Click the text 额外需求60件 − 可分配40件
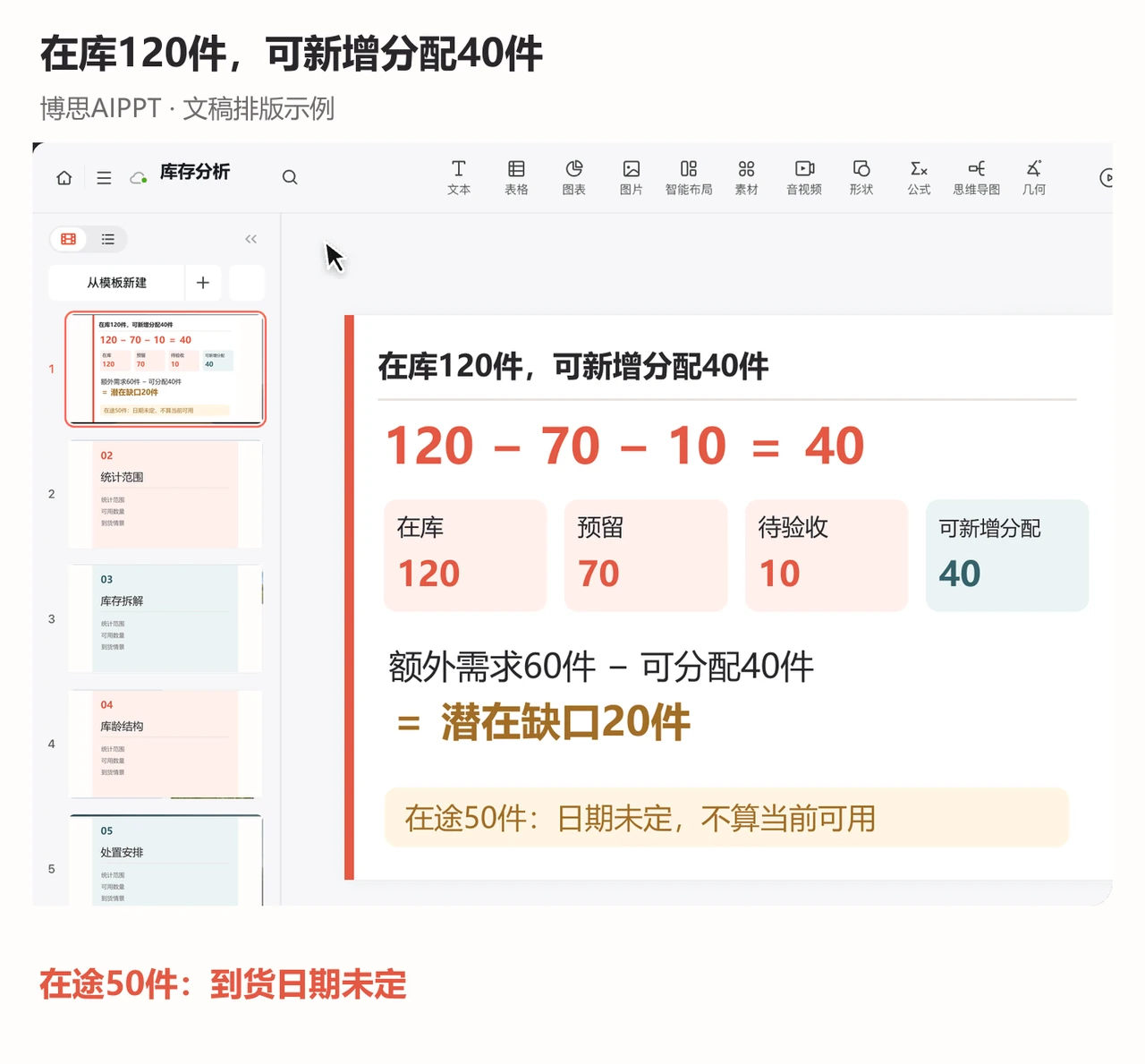Screen dimensions: 1145x1064 click(x=601, y=667)
